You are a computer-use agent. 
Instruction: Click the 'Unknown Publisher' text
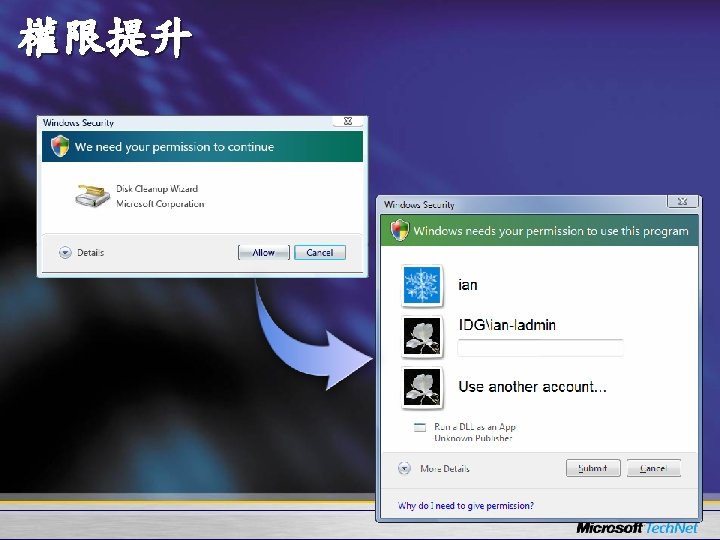click(473, 438)
